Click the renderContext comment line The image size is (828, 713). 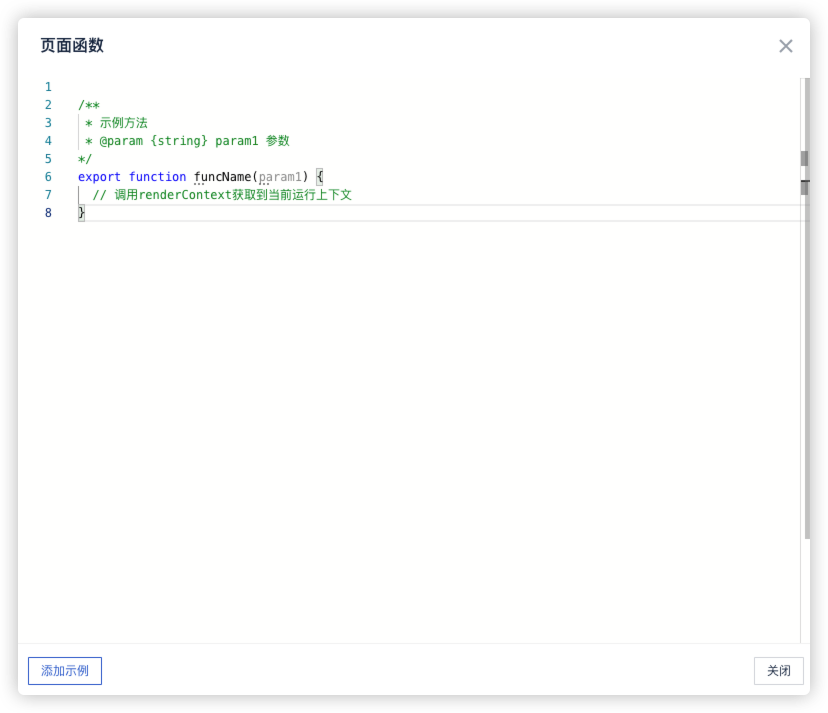[x=222, y=195]
